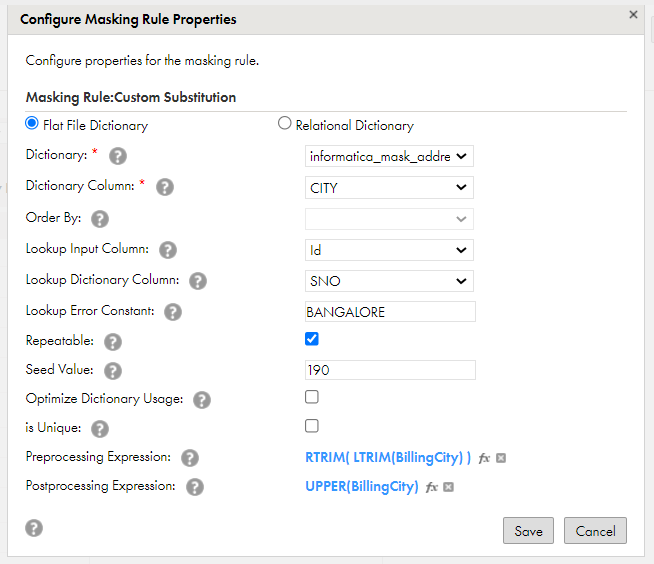This screenshot has width=654, height=564.
Task: Open Lookup Dictionary Column dropdown showing SNO
Action: (389, 281)
